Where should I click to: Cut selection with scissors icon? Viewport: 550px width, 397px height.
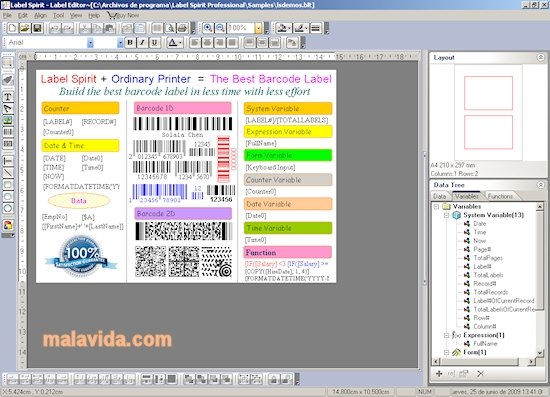click(85, 28)
